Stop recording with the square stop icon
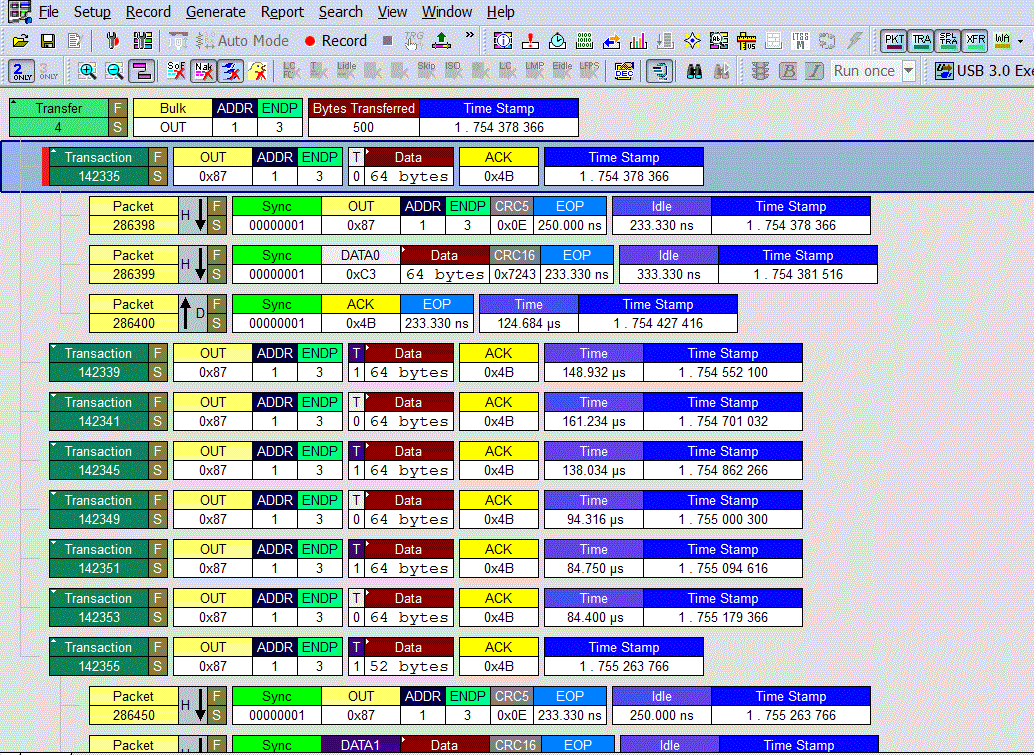 pos(388,41)
